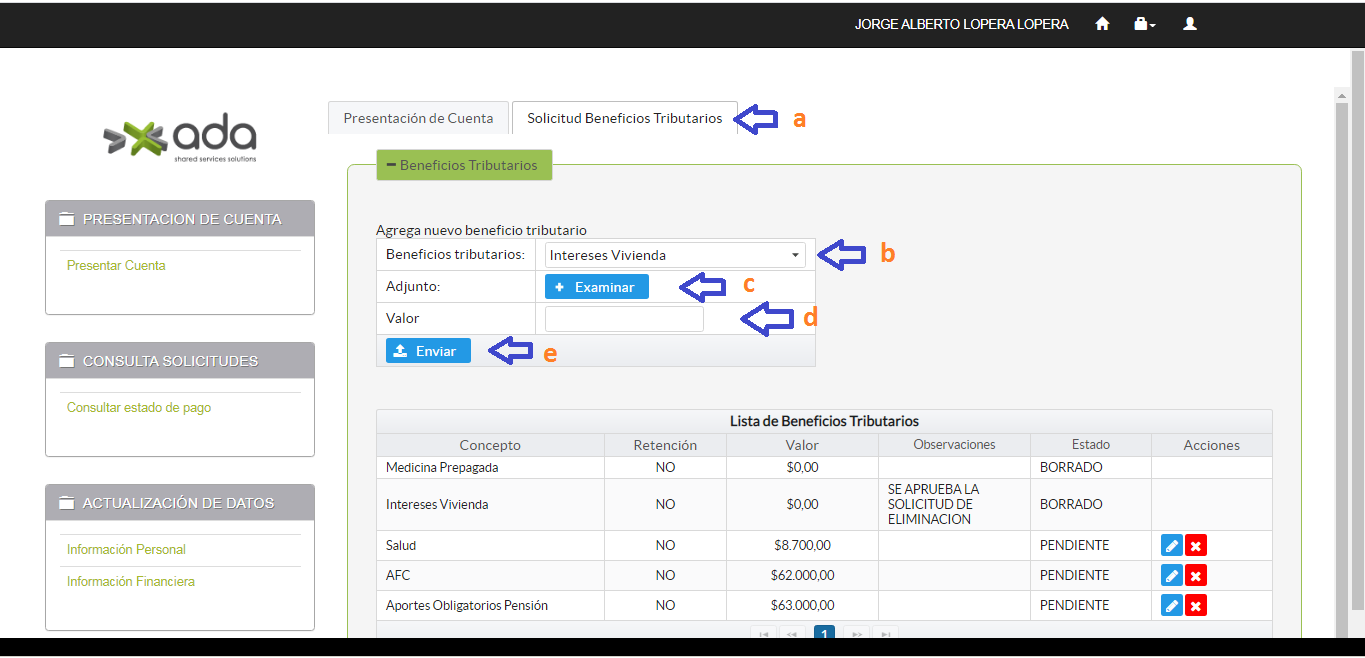
Task: Switch to Presentación de Cuenta tab
Action: point(418,118)
